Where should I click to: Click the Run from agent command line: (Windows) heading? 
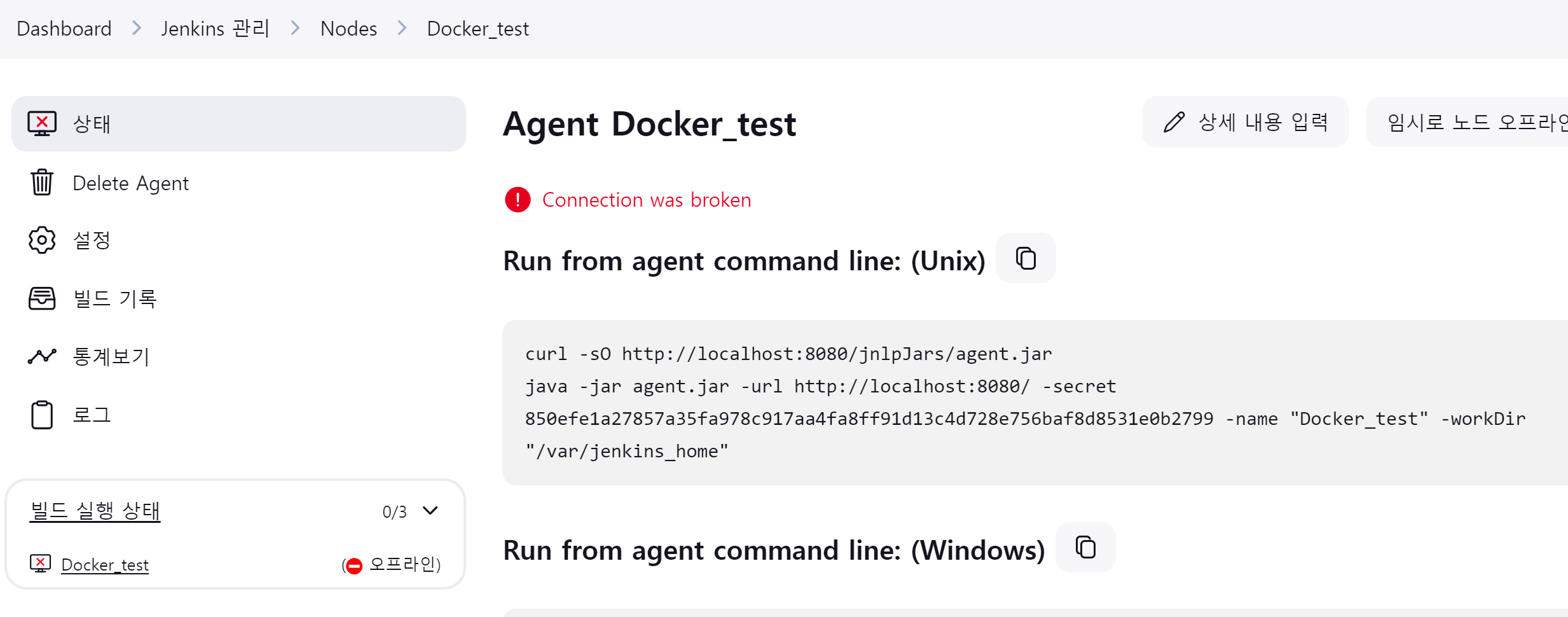point(774,550)
